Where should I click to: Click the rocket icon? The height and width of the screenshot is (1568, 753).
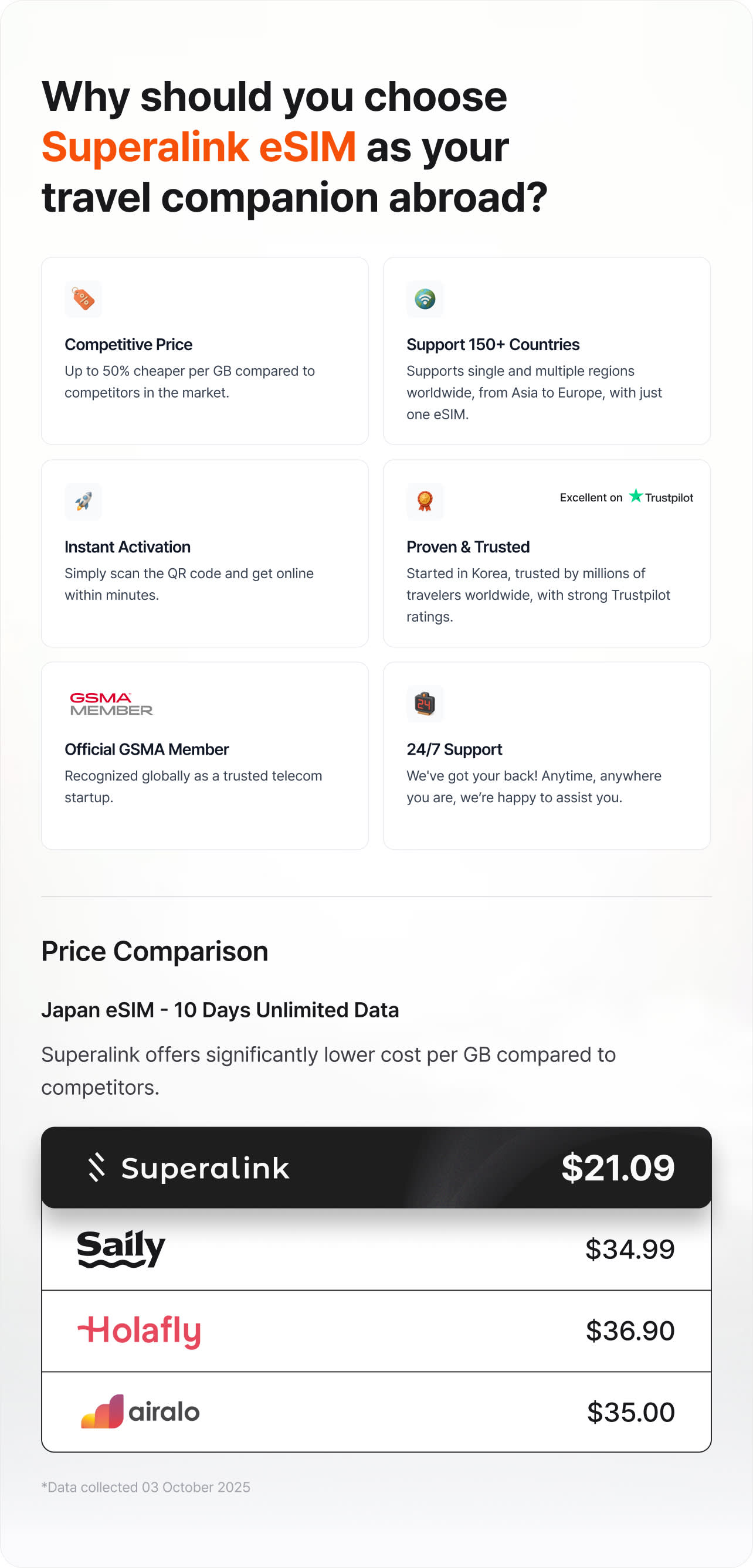pos(83,501)
